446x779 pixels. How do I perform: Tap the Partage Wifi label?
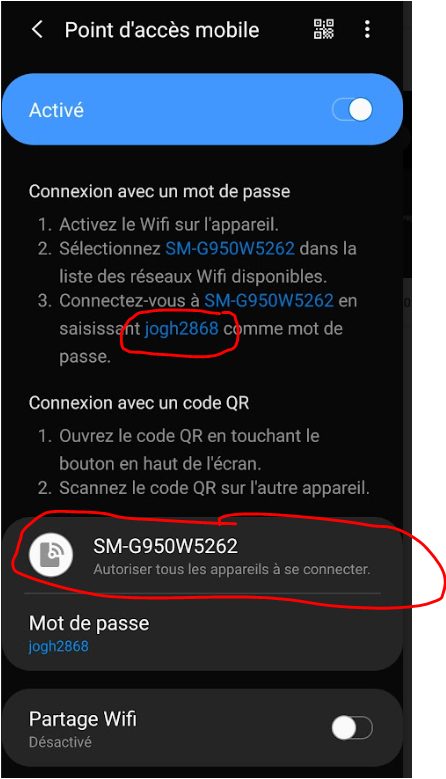pyautogui.click(x=82, y=719)
